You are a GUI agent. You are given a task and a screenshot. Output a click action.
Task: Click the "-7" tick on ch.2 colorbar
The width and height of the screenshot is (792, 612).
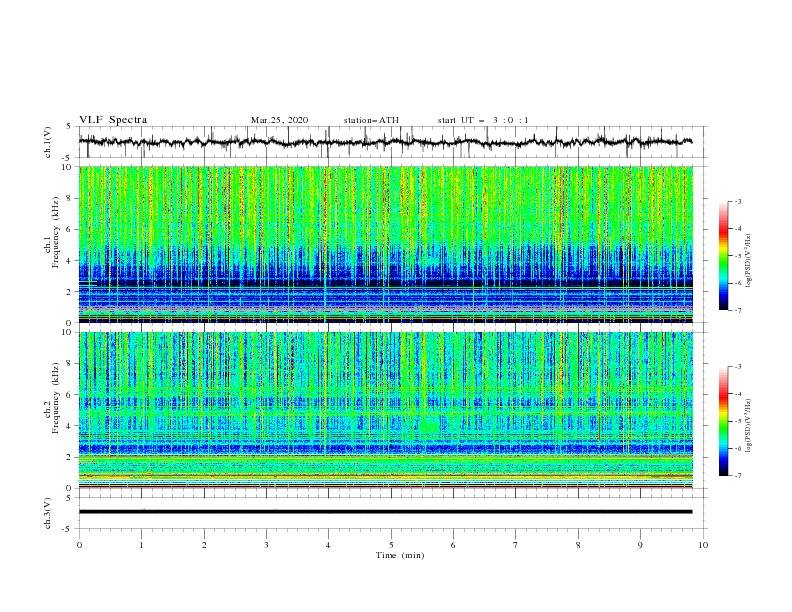point(737,476)
